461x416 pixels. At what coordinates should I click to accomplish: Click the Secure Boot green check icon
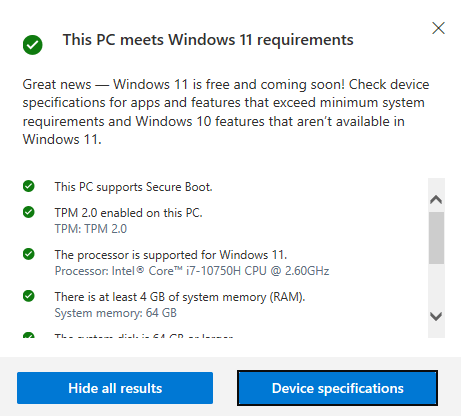tap(29, 186)
